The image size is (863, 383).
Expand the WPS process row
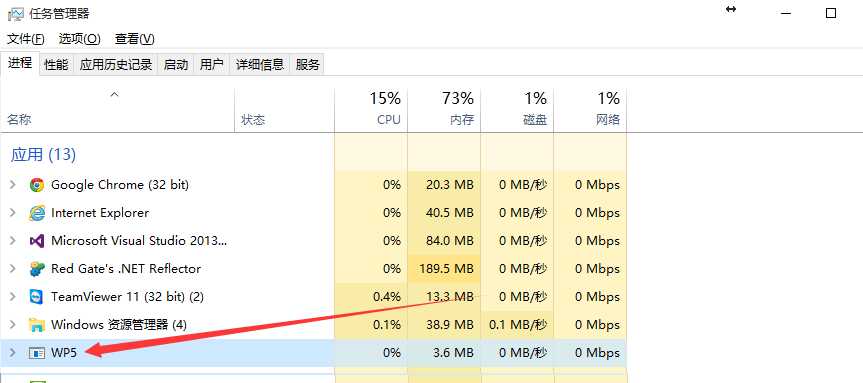[x=13, y=353]
